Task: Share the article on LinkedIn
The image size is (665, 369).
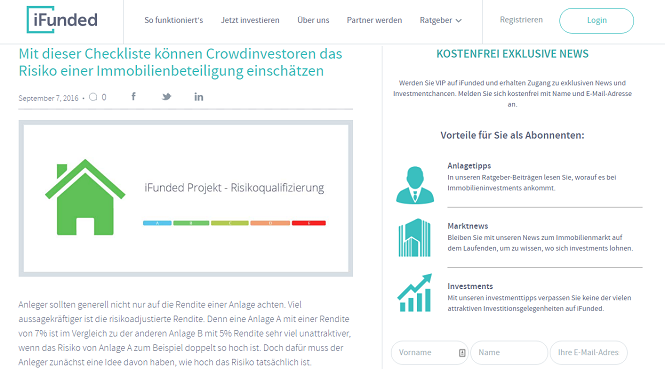Action: [x=198, y=97]
